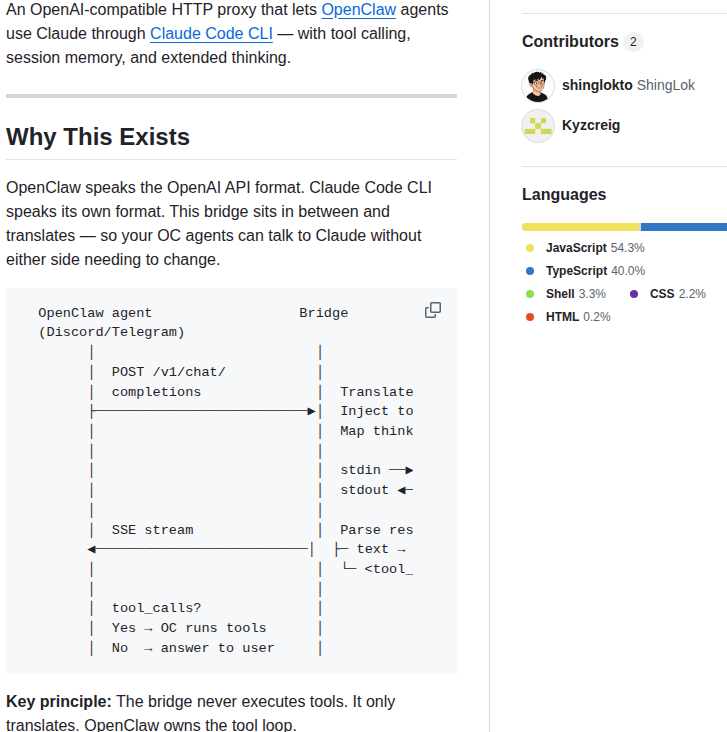Click 'No → answer to user' line
The height and width of the screenshot is (732, 727).
[193, 648]
